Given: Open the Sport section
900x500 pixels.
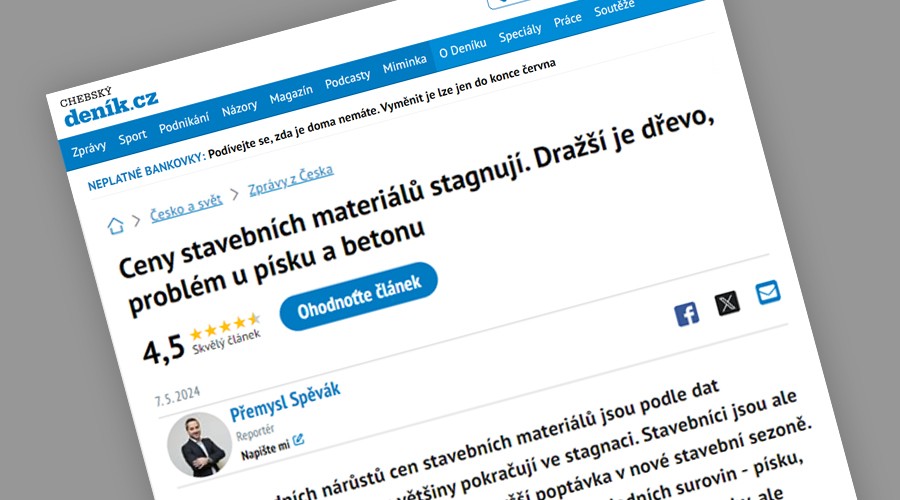Looking at the screenshot, I should click(x=133, y=138).
